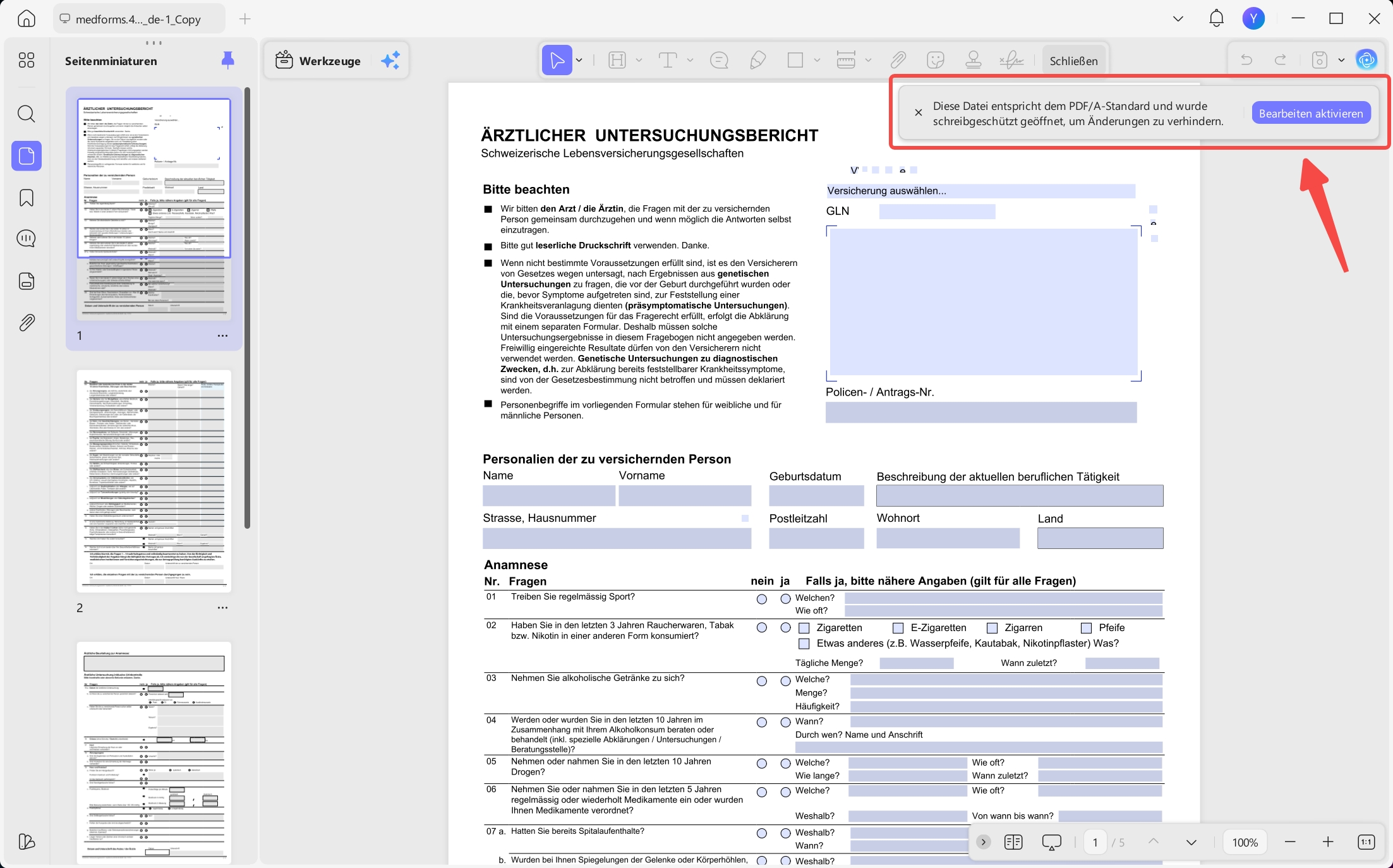Open the layers panel icon
This screenshot has height=868, width=1393.
[26, 841]
